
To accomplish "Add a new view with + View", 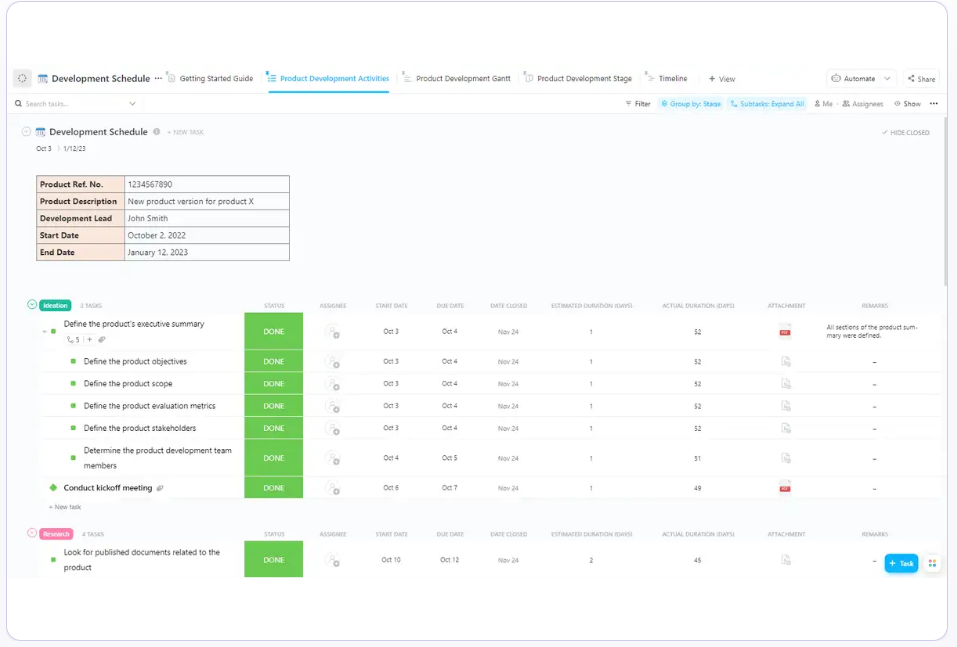I will click(x=721, y=79).
